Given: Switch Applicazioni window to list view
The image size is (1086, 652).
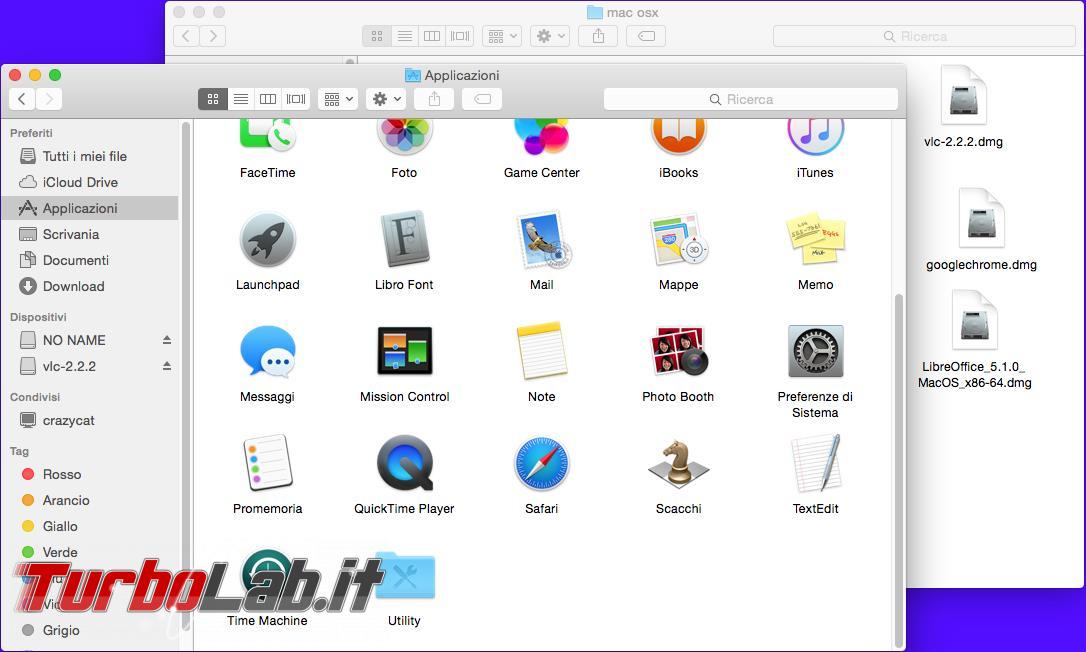Looking at the screenshot, I should [240, 99].
